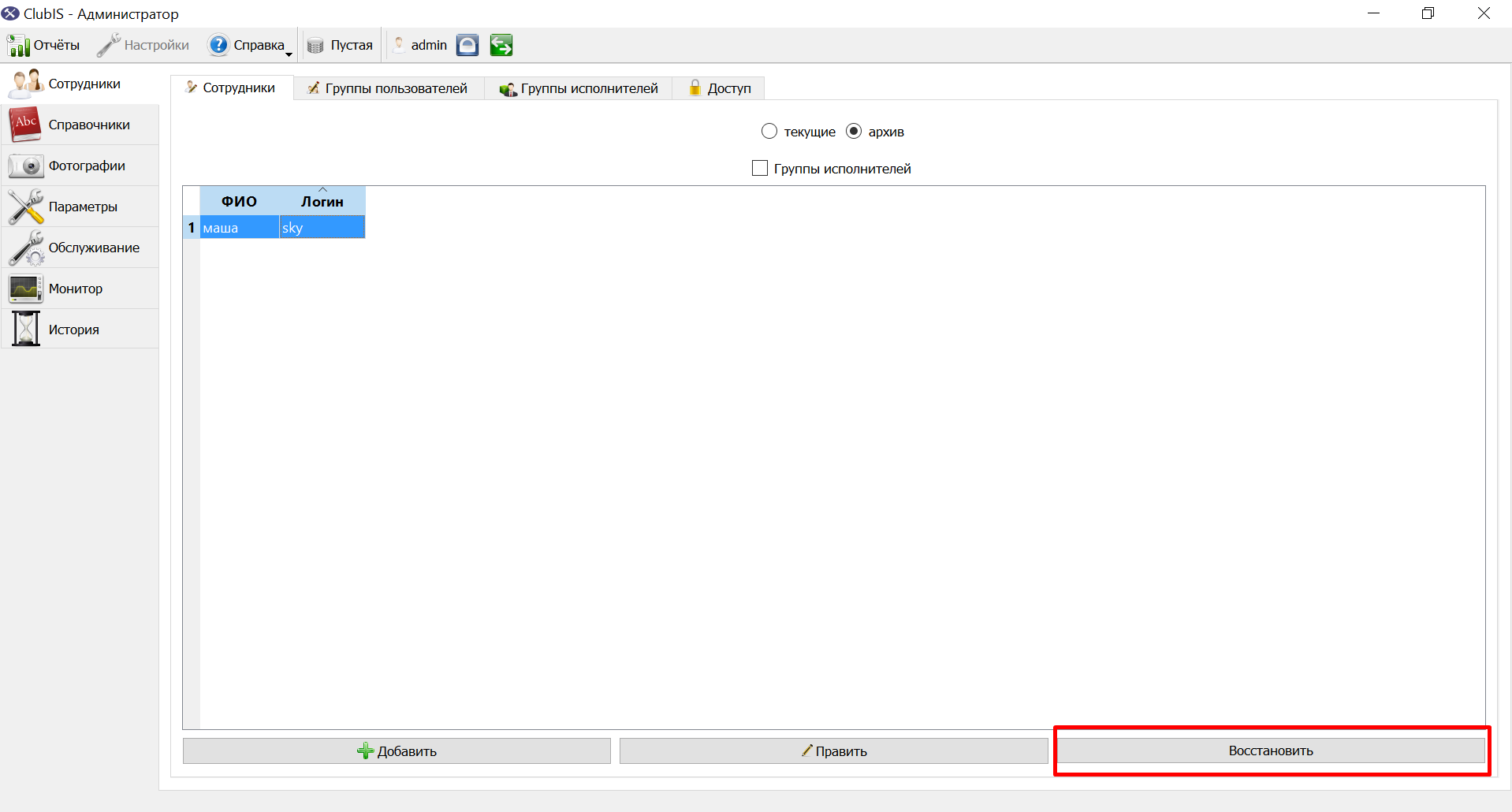Open Монитор sidebar item
The height and width of the screenshot is (812, 1512).
coord(80,289)
